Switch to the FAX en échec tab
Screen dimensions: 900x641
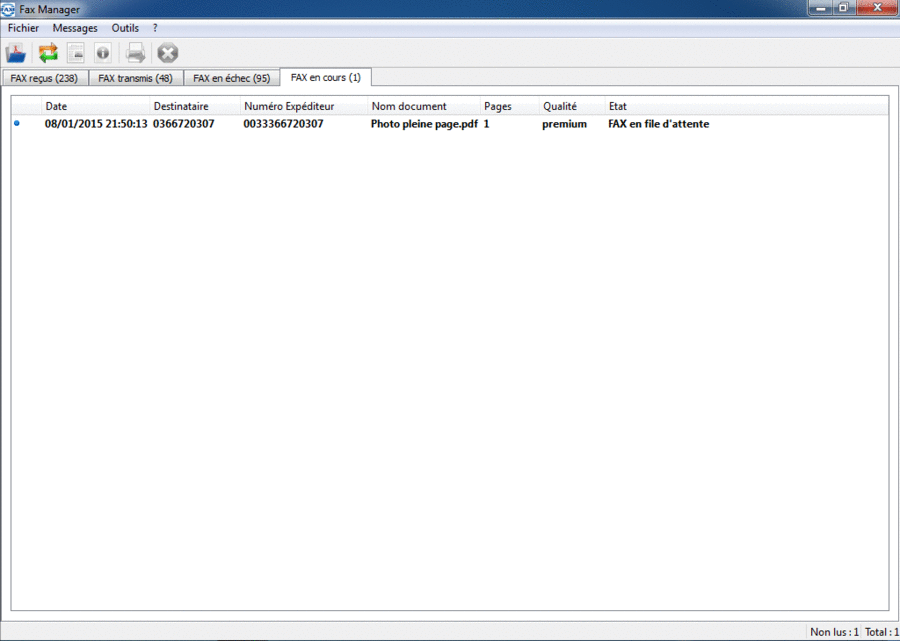pyautogui.click(x=231, y=78)
